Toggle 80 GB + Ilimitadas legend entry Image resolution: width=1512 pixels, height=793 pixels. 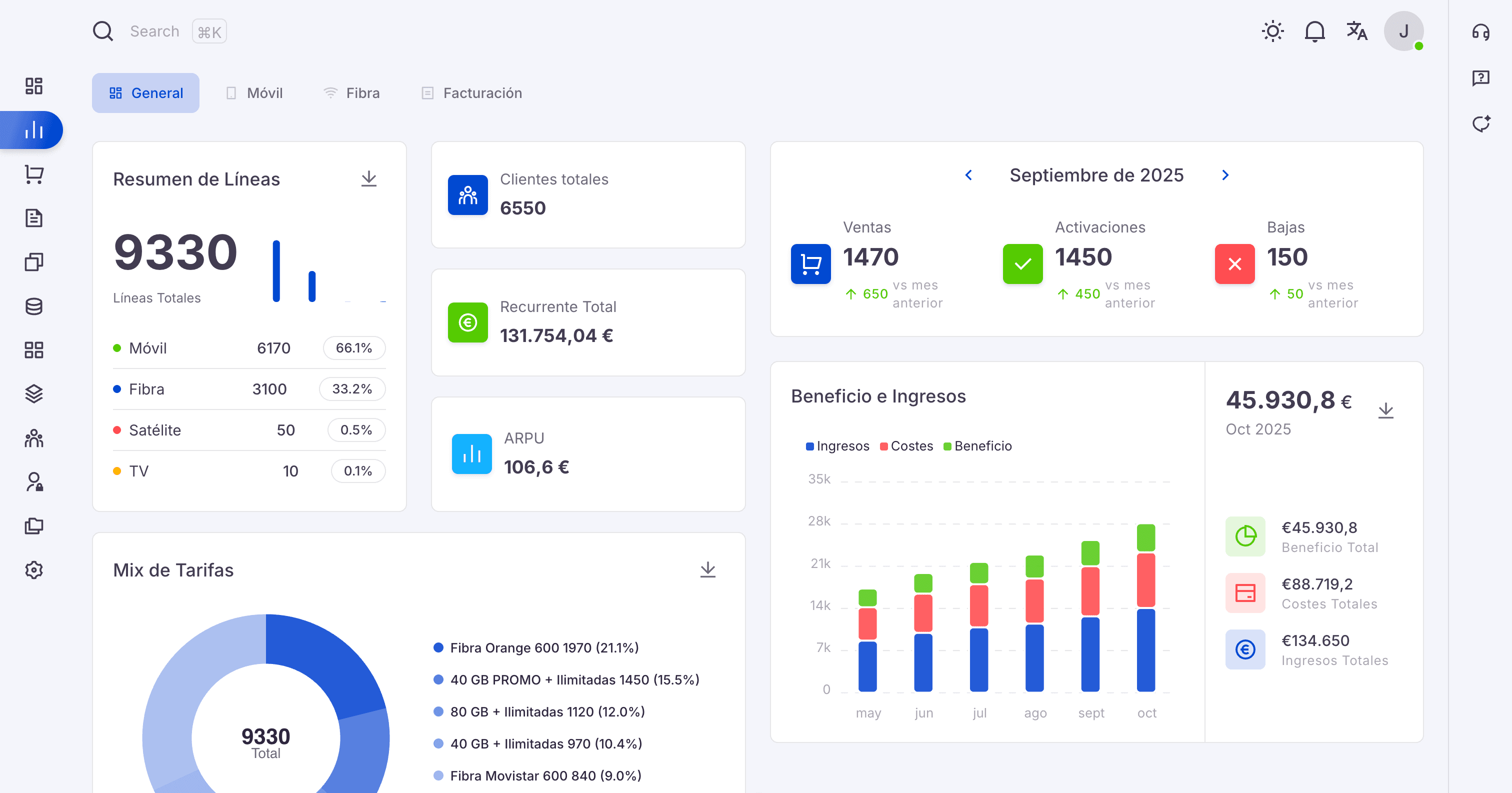click(x=539, y=711)
